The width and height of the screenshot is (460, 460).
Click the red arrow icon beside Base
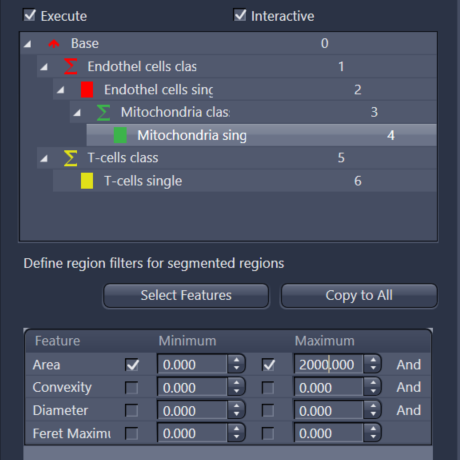point(54,44)
